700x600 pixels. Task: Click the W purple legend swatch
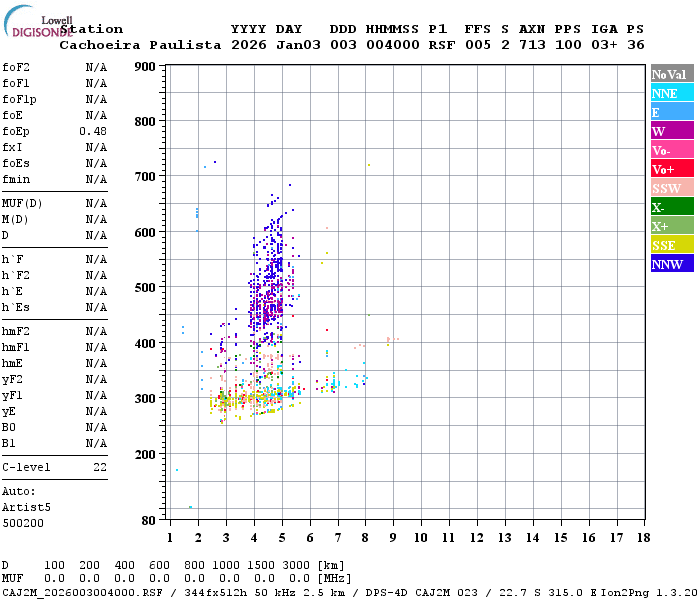(x=672, y=131)
